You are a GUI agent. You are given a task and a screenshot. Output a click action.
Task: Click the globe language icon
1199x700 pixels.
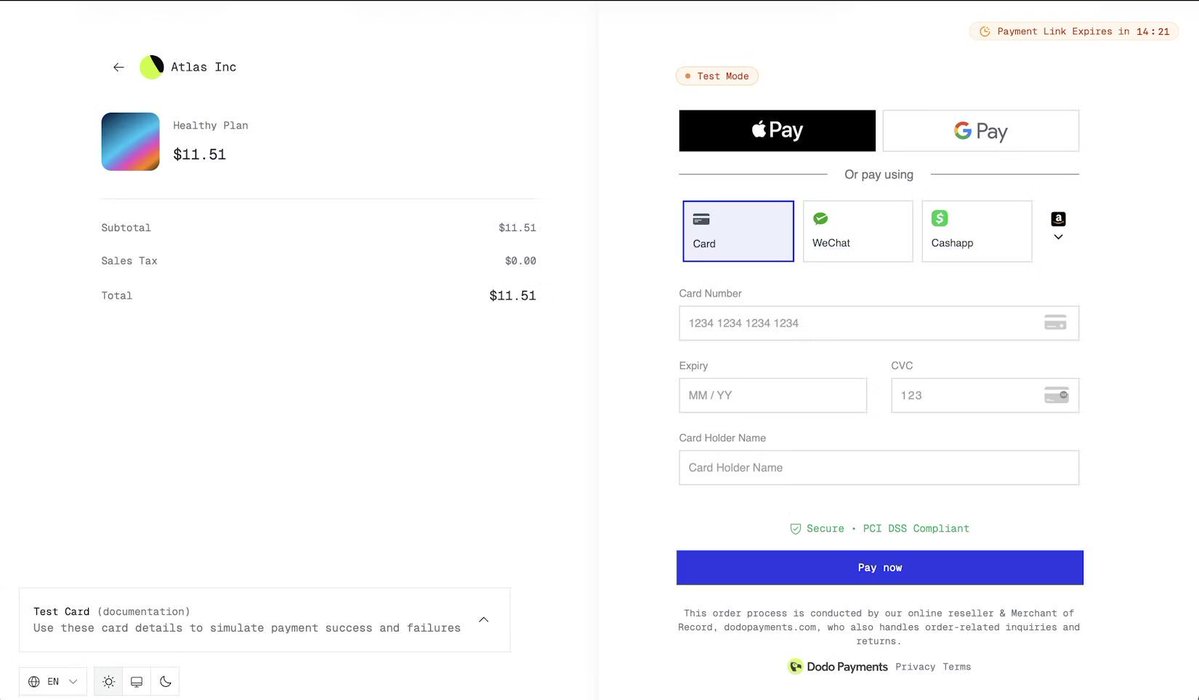[34, 682]
